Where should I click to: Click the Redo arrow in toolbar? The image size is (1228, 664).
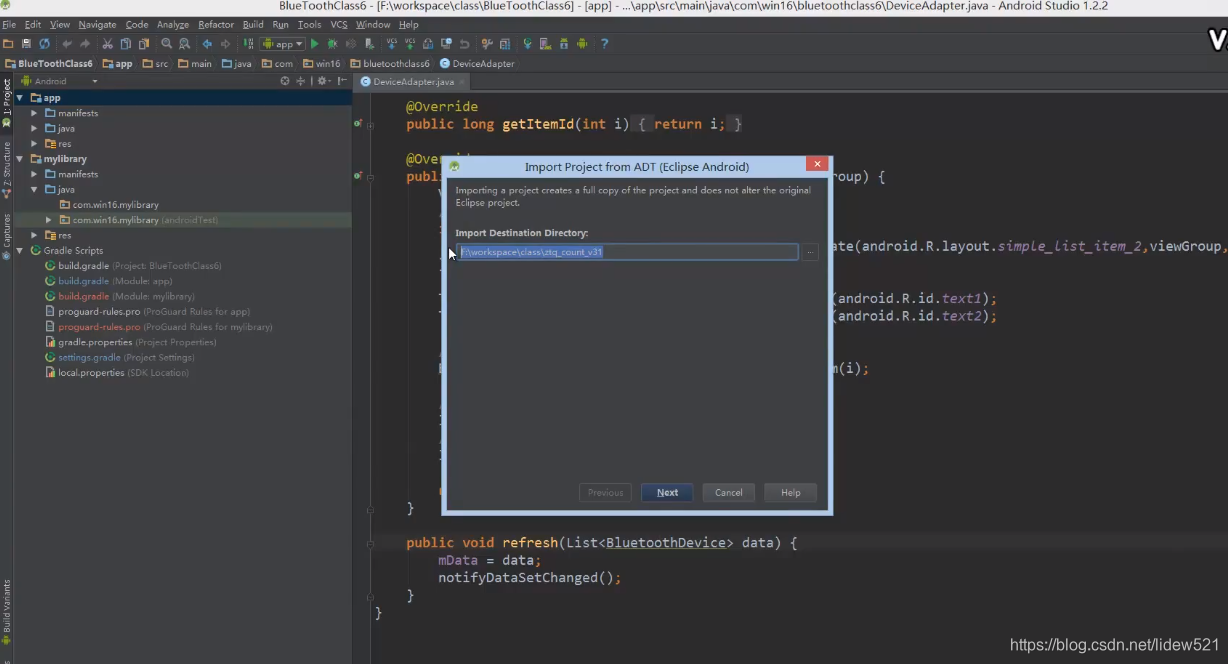[x=85, y=44]
